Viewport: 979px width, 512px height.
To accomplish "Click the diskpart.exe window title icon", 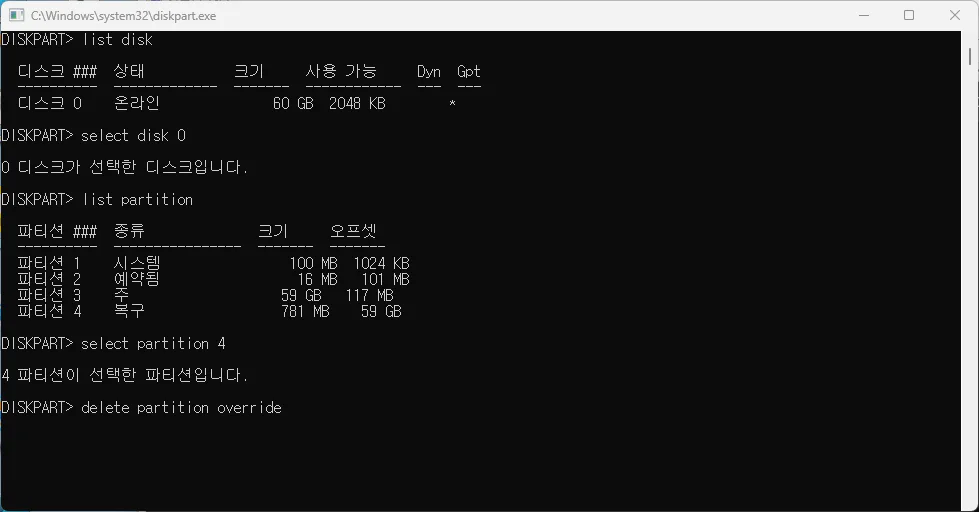I will [16, 15].
